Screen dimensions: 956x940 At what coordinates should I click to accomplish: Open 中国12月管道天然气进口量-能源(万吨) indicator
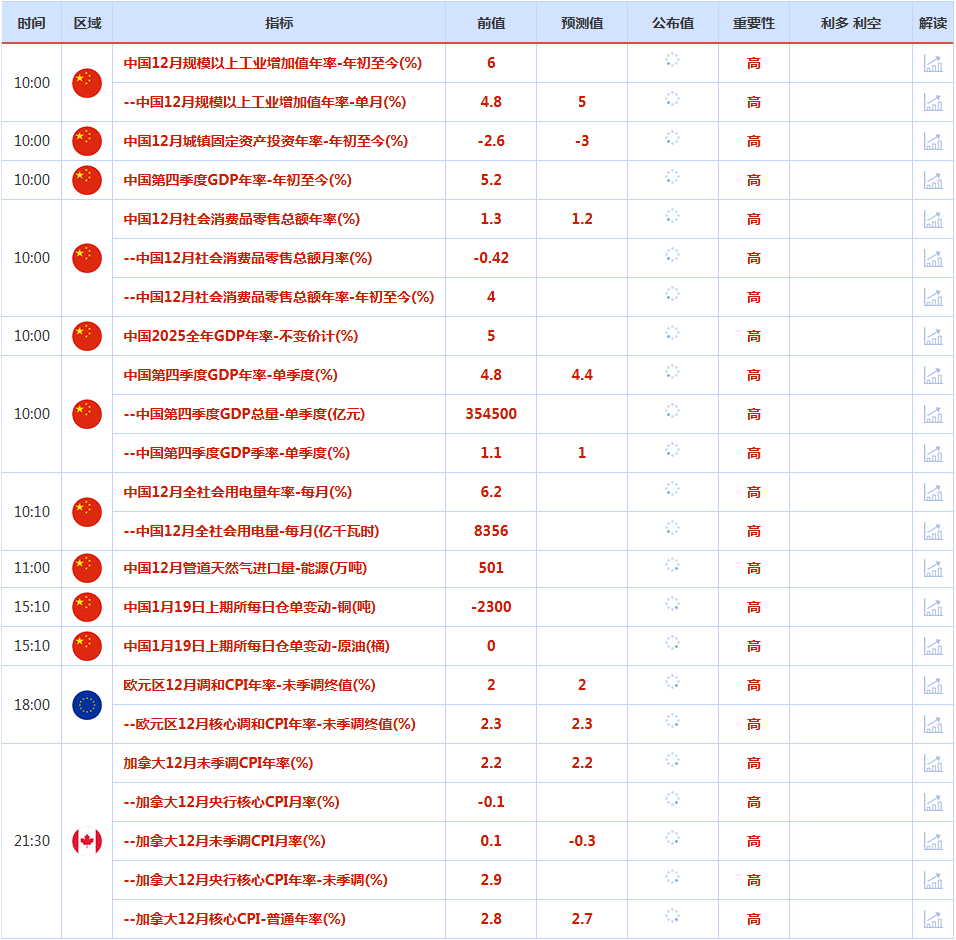coord(245,569)
